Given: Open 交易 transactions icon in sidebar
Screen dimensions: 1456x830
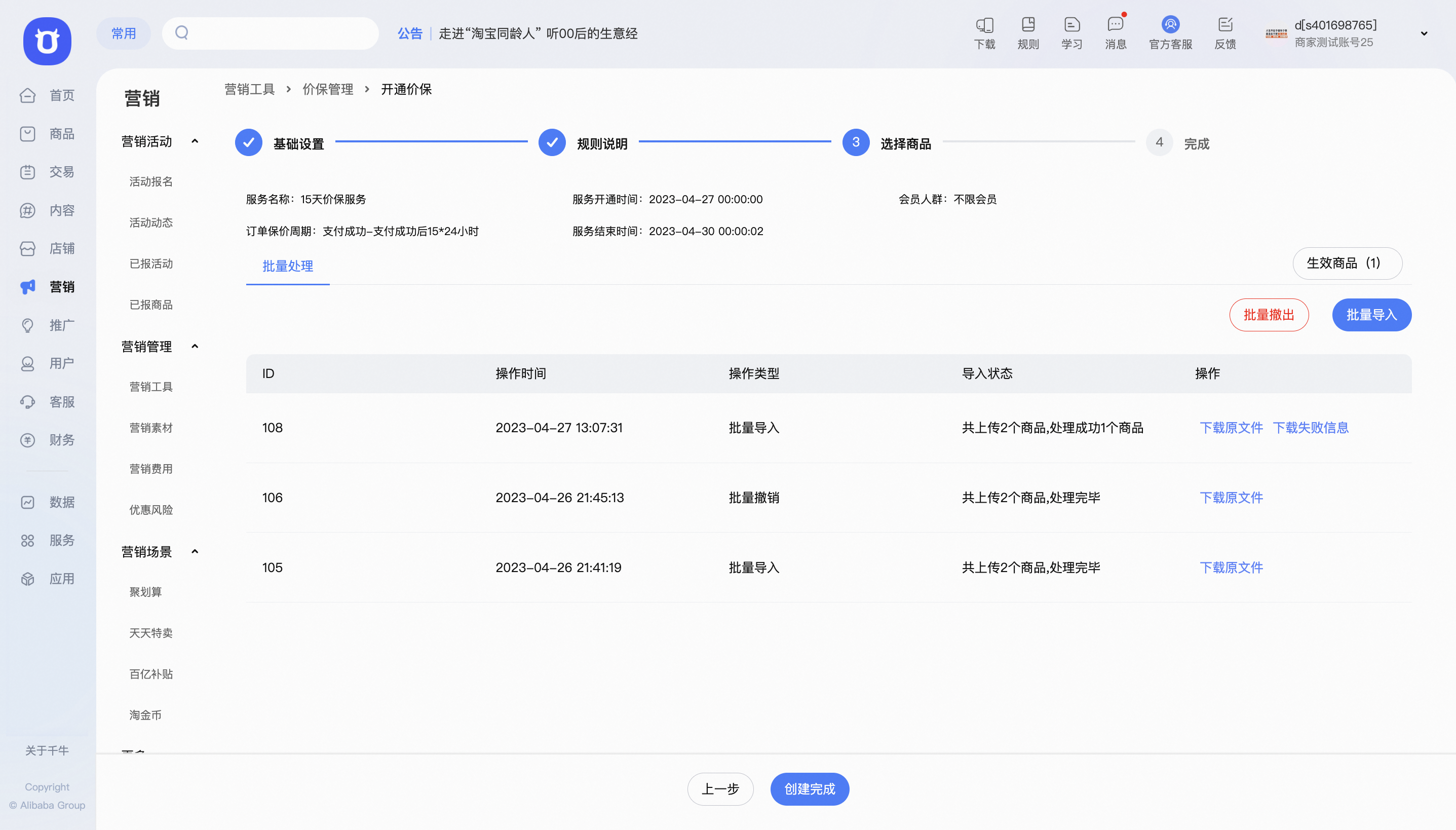Looking at the screenshot, I should 27,172.
